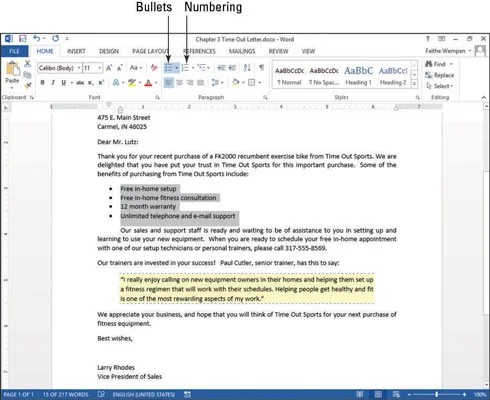Switch to the INSERT ribbon tab

coord(76,51)
